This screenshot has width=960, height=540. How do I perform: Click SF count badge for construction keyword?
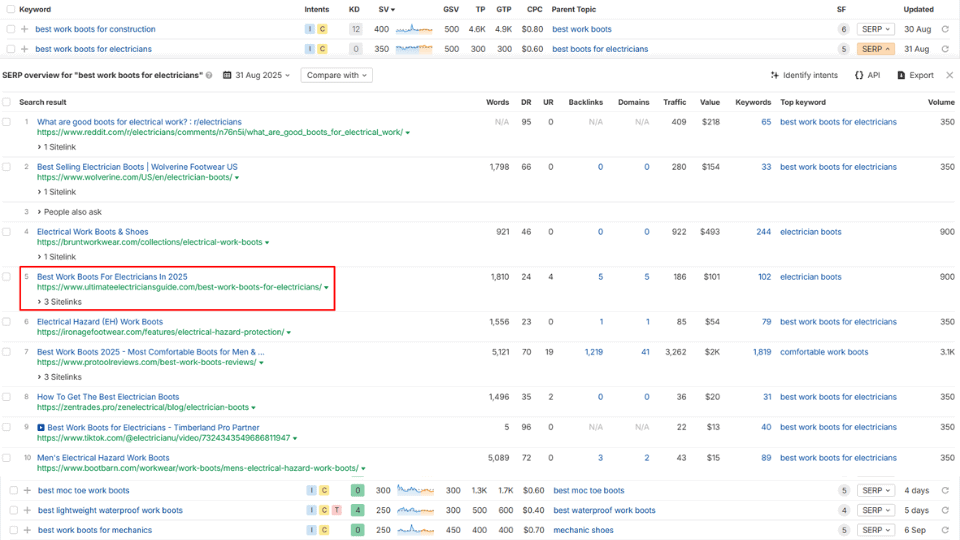tap(844, 29)
